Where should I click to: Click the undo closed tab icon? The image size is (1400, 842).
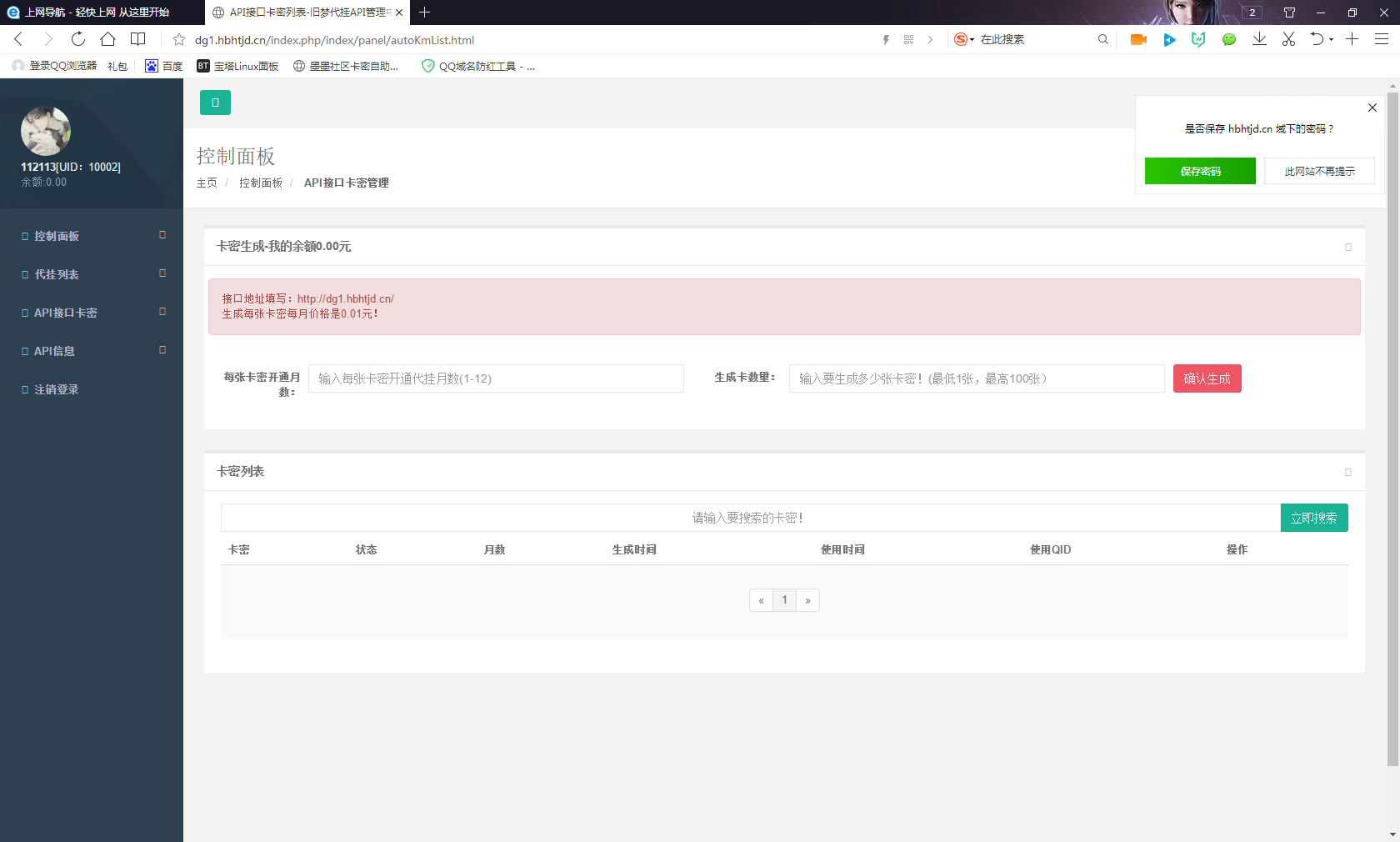(x=1317, y=39)
